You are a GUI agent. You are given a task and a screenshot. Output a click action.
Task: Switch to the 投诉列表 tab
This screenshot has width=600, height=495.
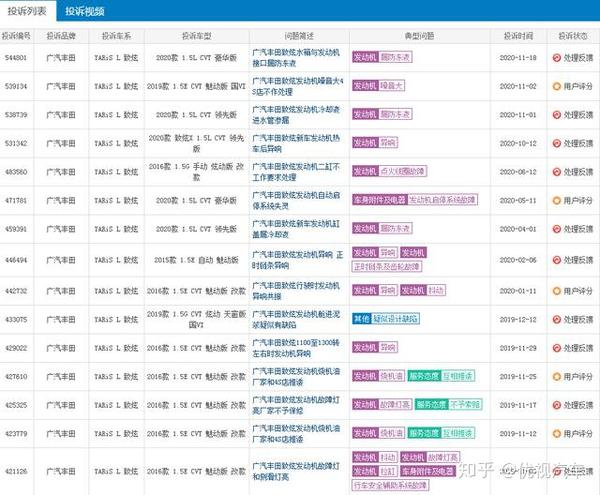(27, 11)
